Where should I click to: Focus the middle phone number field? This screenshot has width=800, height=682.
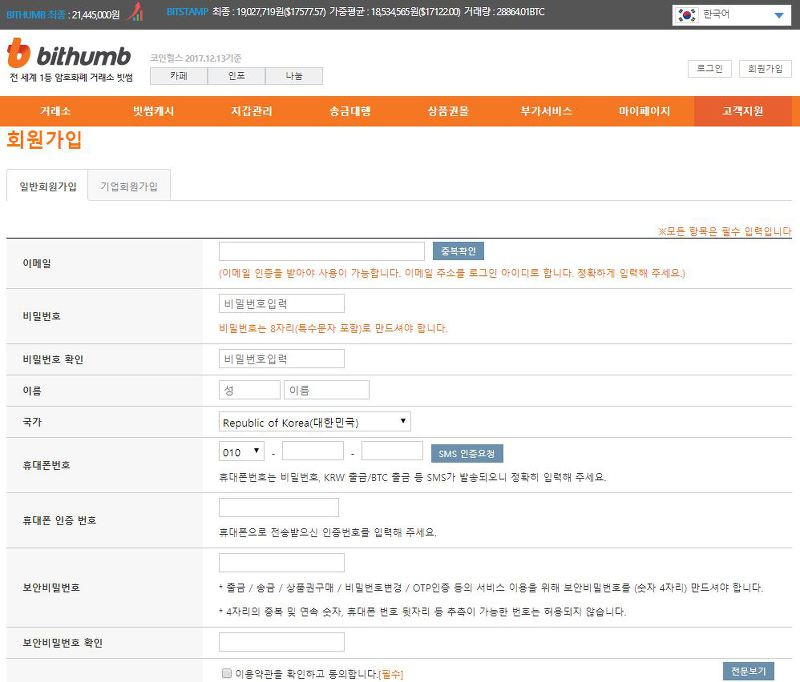[313, 451]
